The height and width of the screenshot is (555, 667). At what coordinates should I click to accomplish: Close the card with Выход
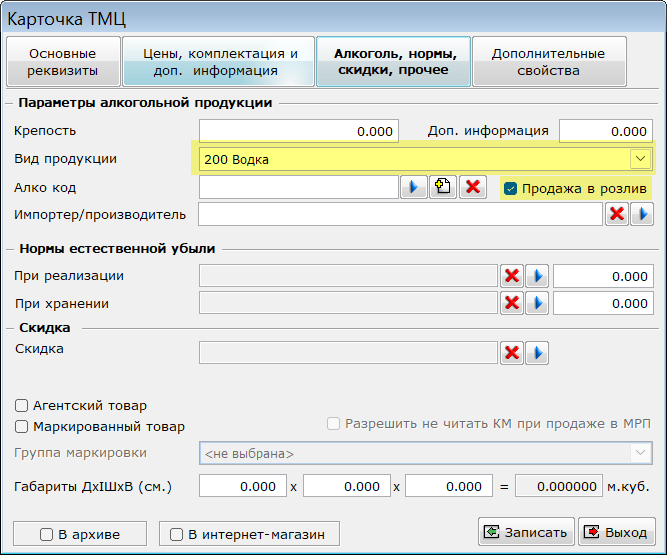(x=616, y=532)
